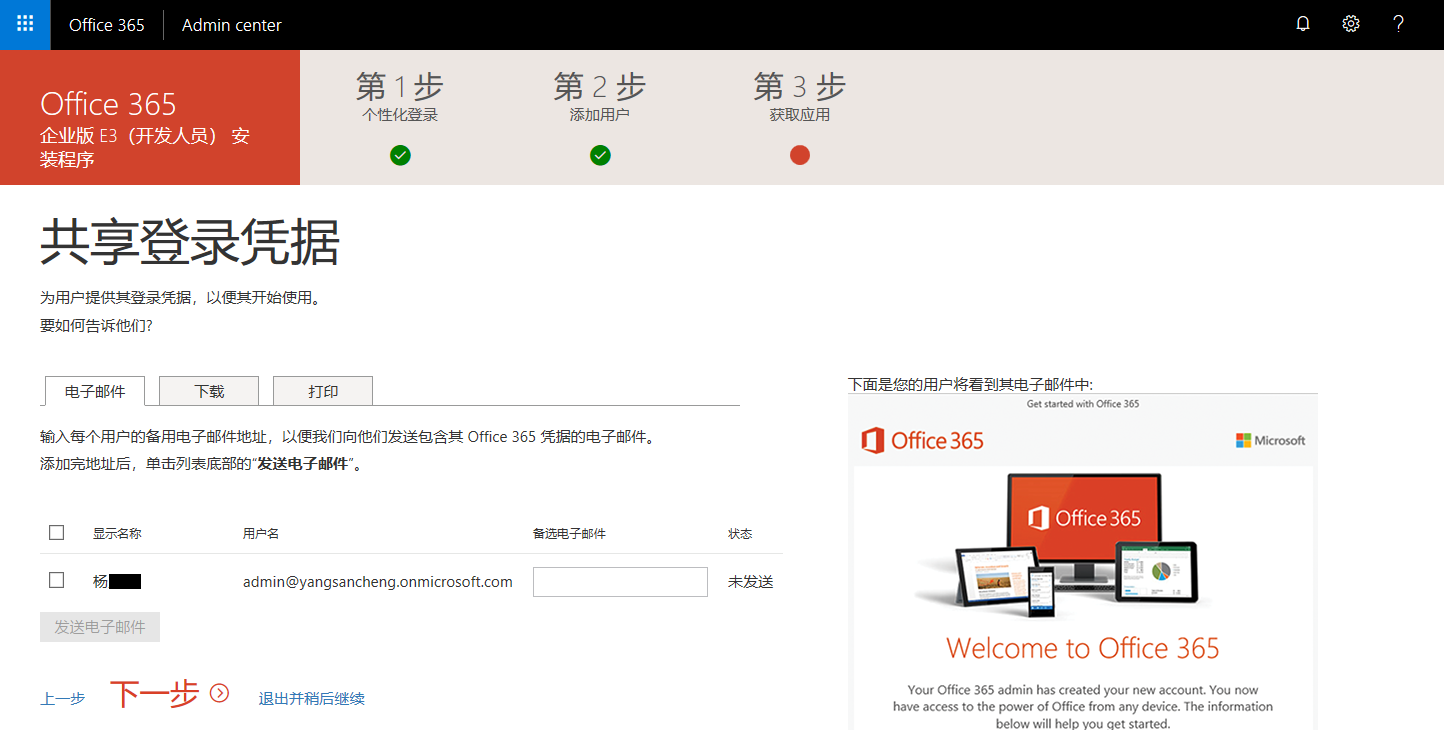Open the notifications bell icon

[1303, 25]
